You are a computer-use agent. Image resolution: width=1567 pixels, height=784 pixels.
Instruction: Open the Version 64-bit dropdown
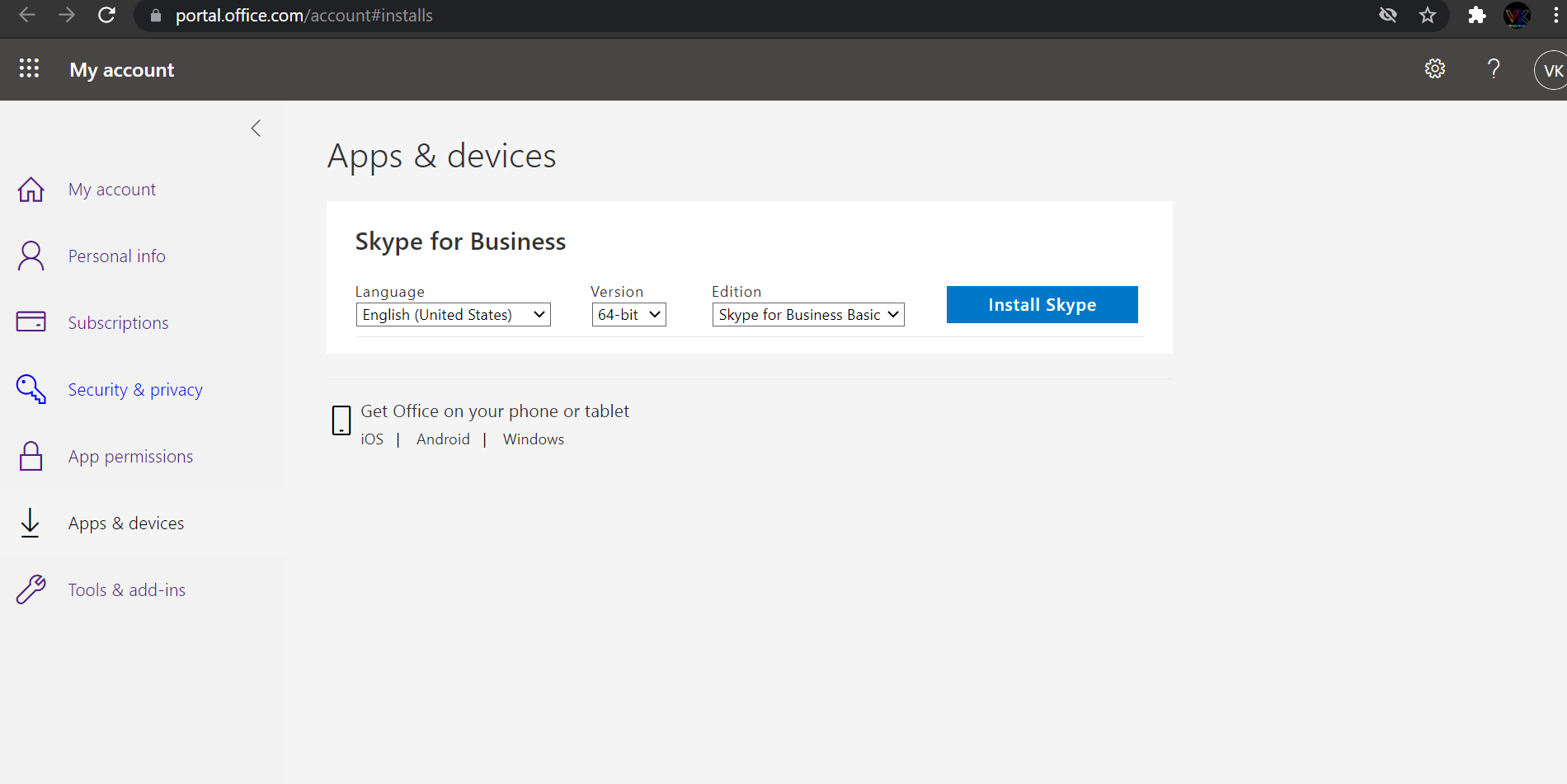pos(629,315)
